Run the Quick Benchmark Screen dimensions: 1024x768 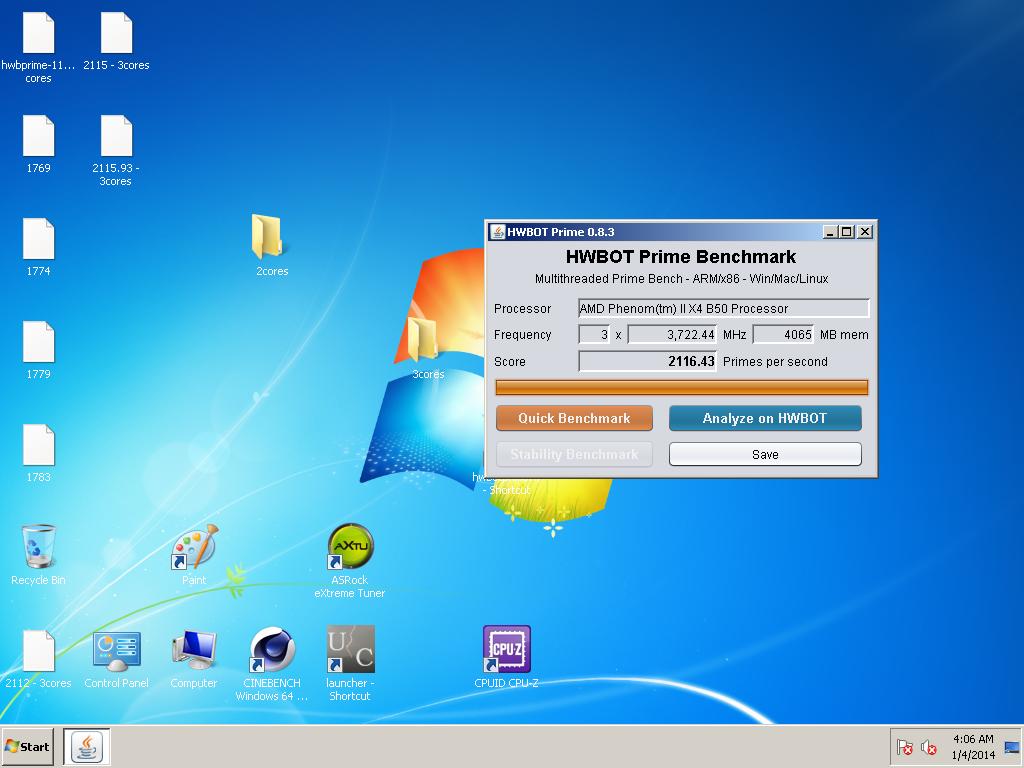pos(574,419)
